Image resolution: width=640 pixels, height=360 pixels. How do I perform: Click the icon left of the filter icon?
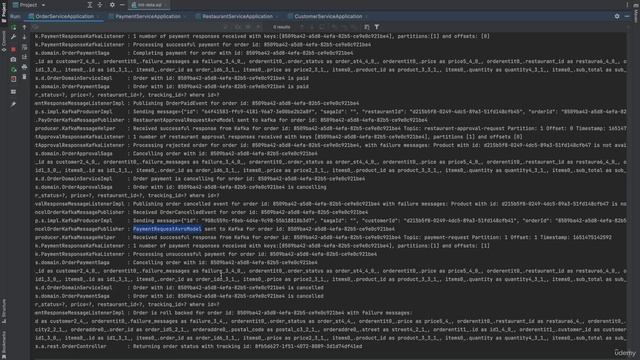[x=367, y=27]
